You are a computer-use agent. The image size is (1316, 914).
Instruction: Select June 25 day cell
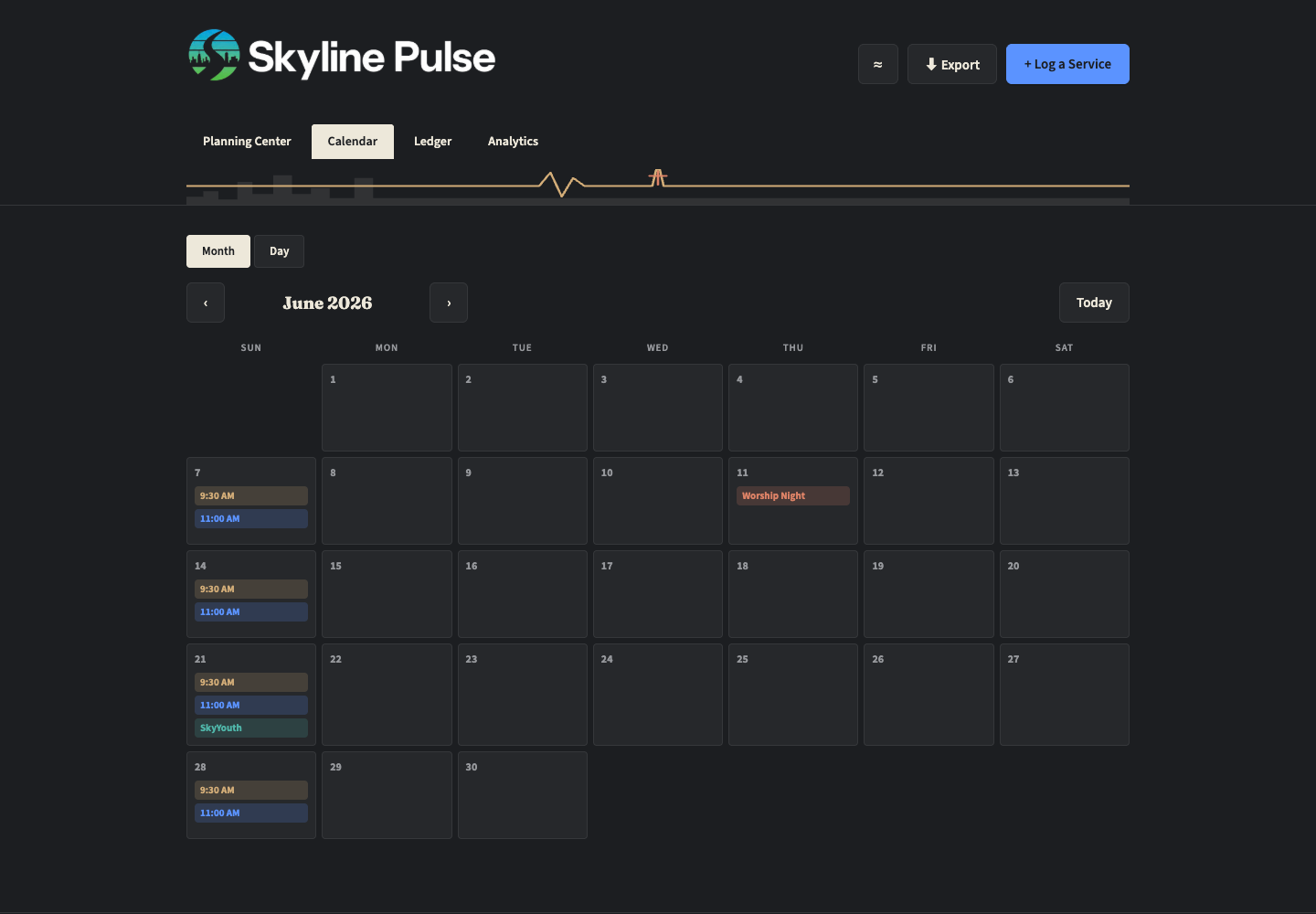click(793, 695)
